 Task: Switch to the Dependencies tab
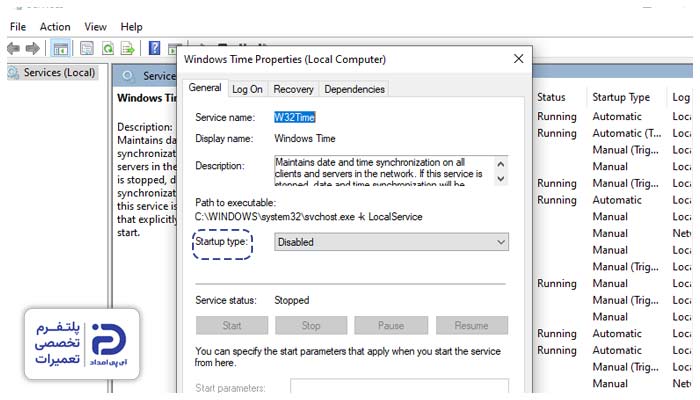pyautogui.click(x=354, y=89)
